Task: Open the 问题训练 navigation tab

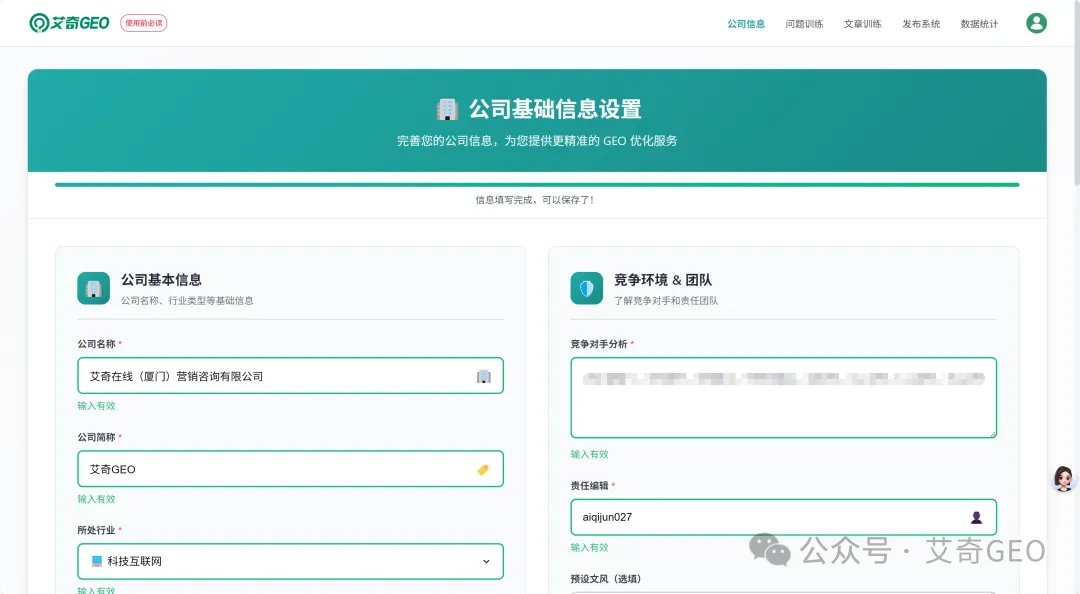Action: [x=804, y=24]
